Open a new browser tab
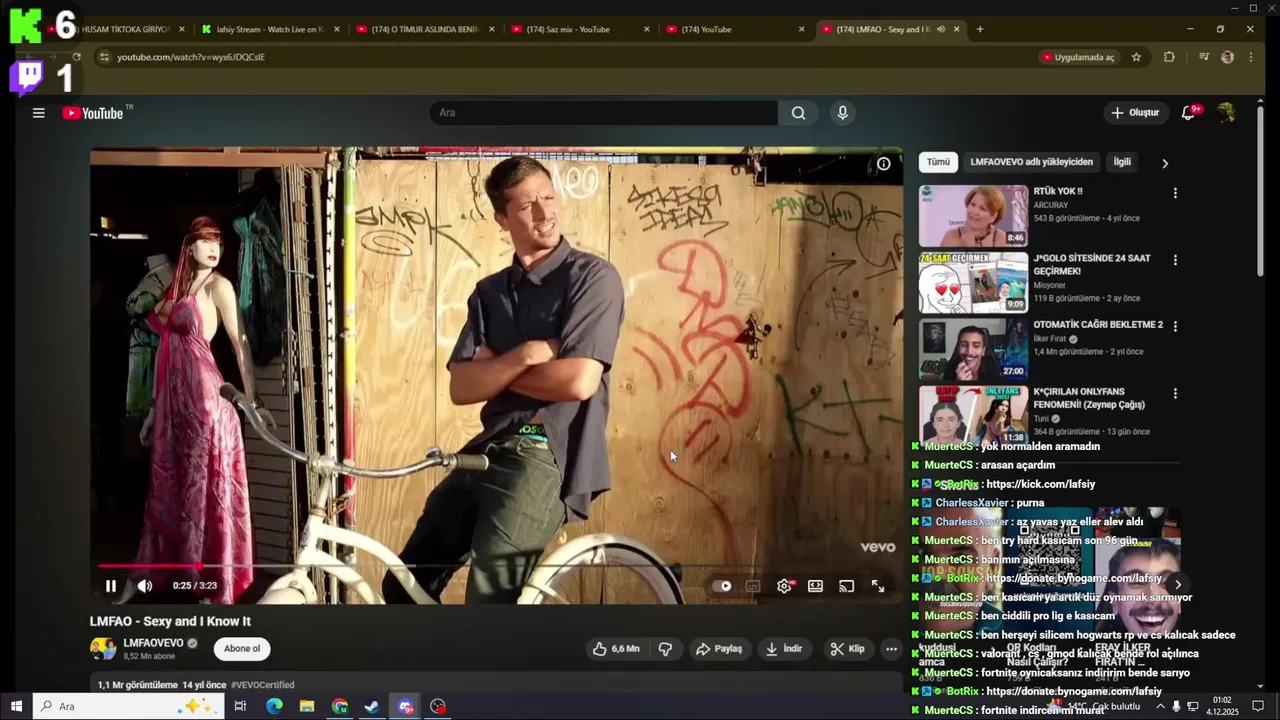Screen dimensions: 1280x720 pos(979,29)
